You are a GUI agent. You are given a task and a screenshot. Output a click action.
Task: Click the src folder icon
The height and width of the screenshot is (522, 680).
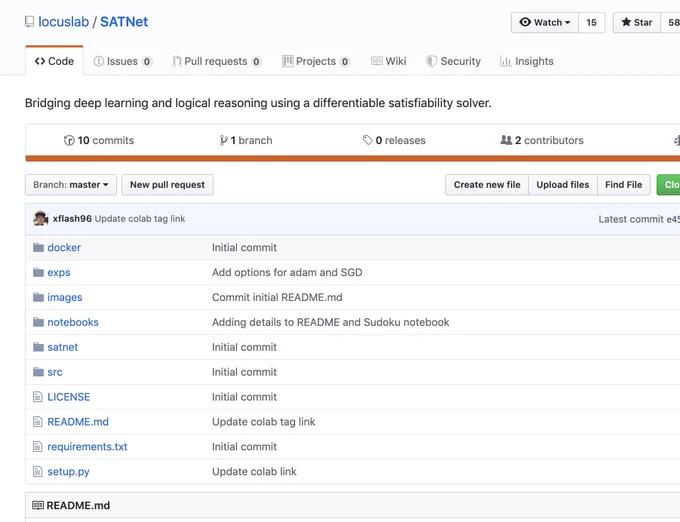pos(38,372)
